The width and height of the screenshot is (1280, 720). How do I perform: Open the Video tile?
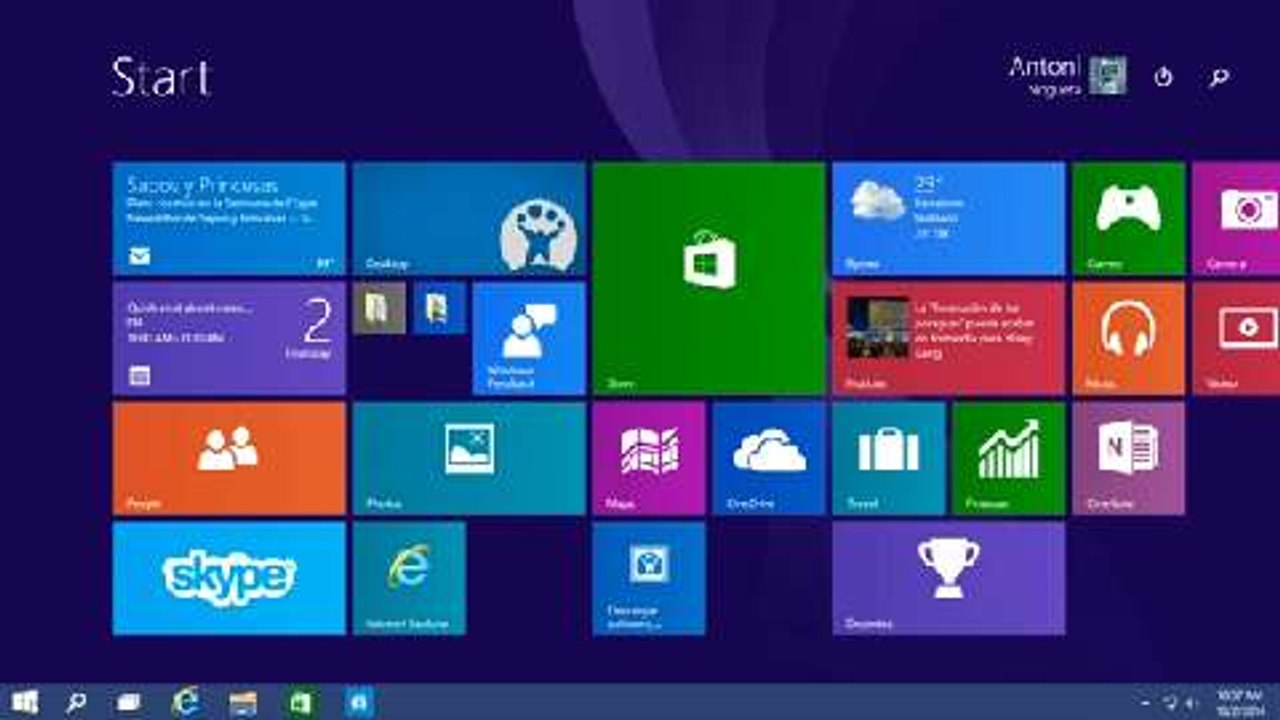(x=1237, y=339)
